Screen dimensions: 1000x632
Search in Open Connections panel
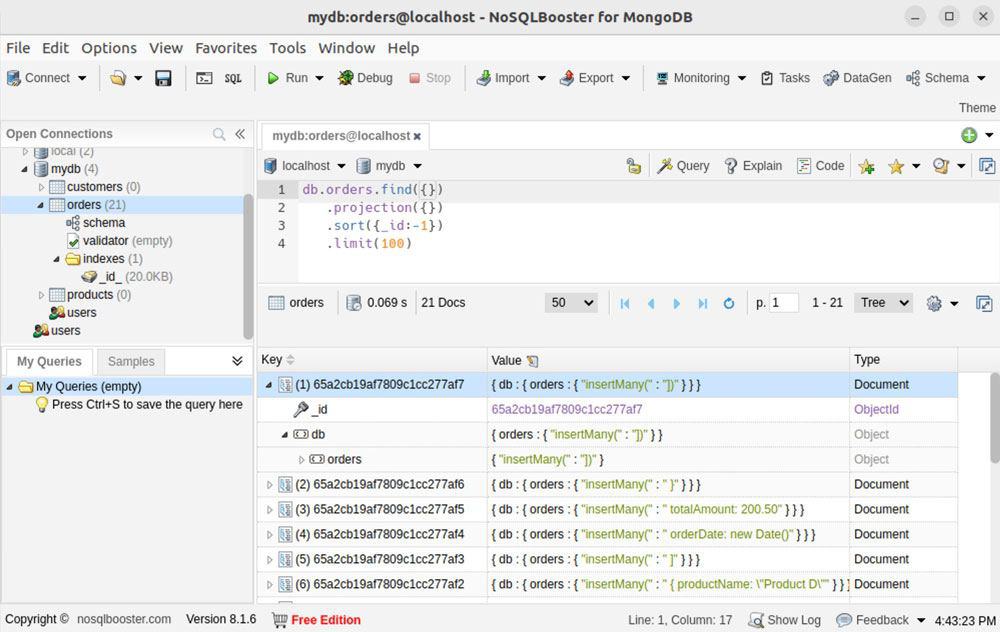[x=219, y=134]
